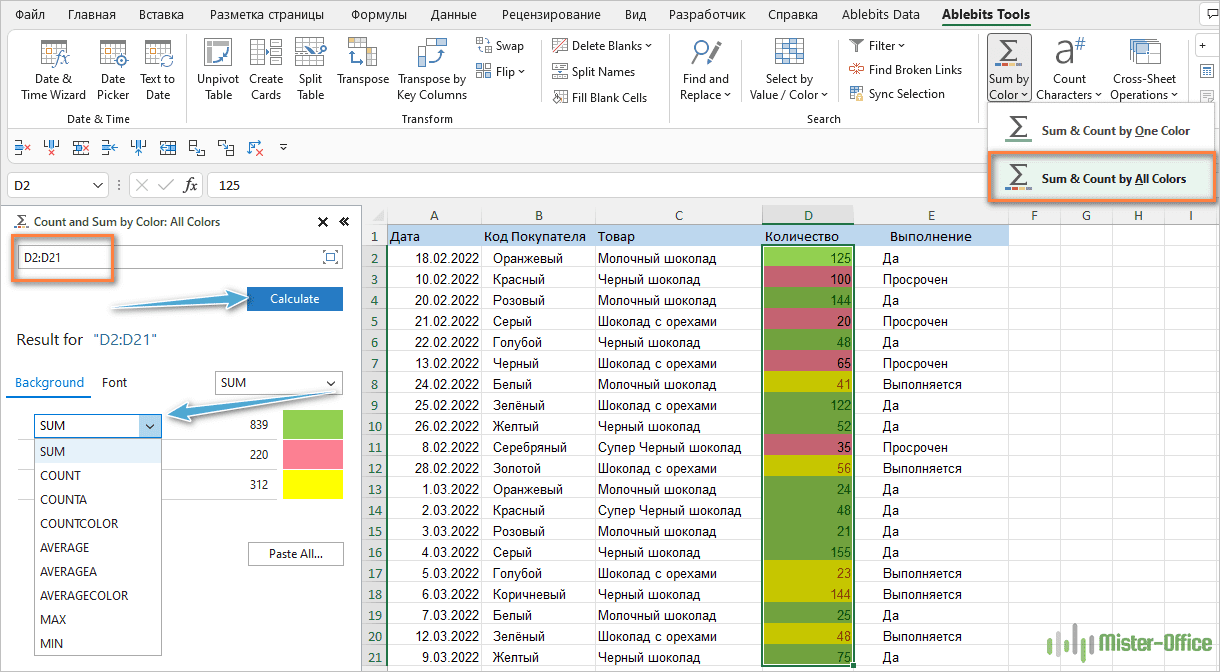1220x672 pixels.
Task: Click the range selector icon in D2:D21 field
Action: (x=331, y=258)
